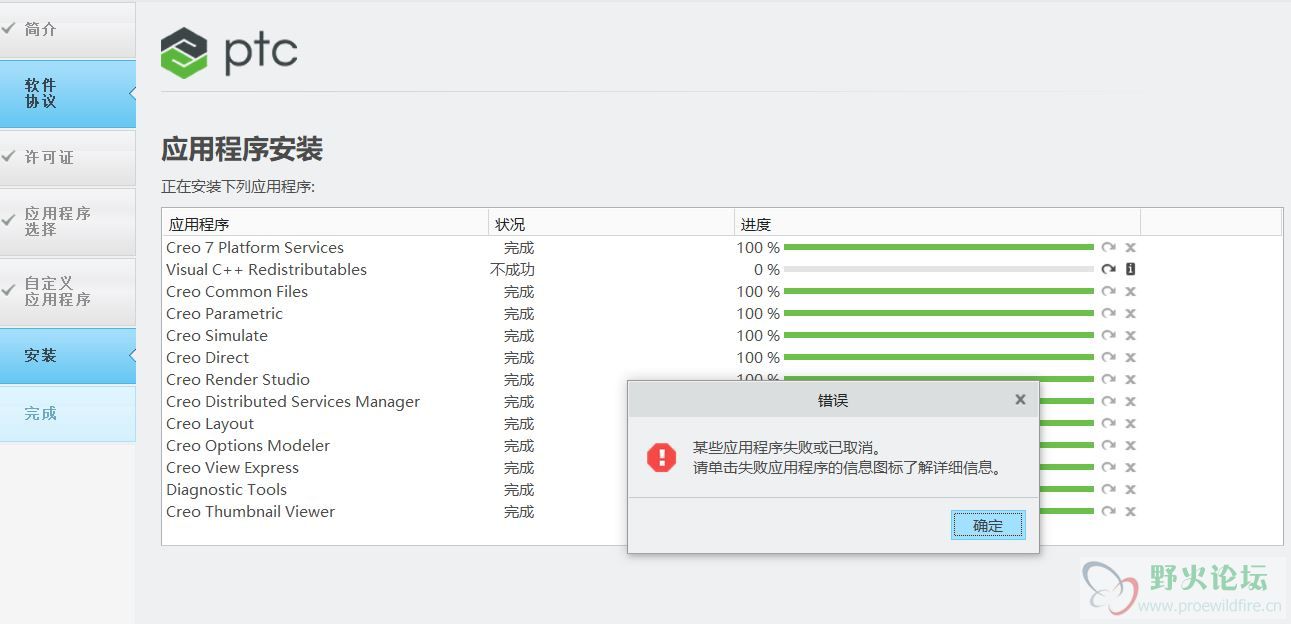This screenshot has height=624, width=1291.
Task: Select the Creo Common Files row name
Action: tap(237, 291)
